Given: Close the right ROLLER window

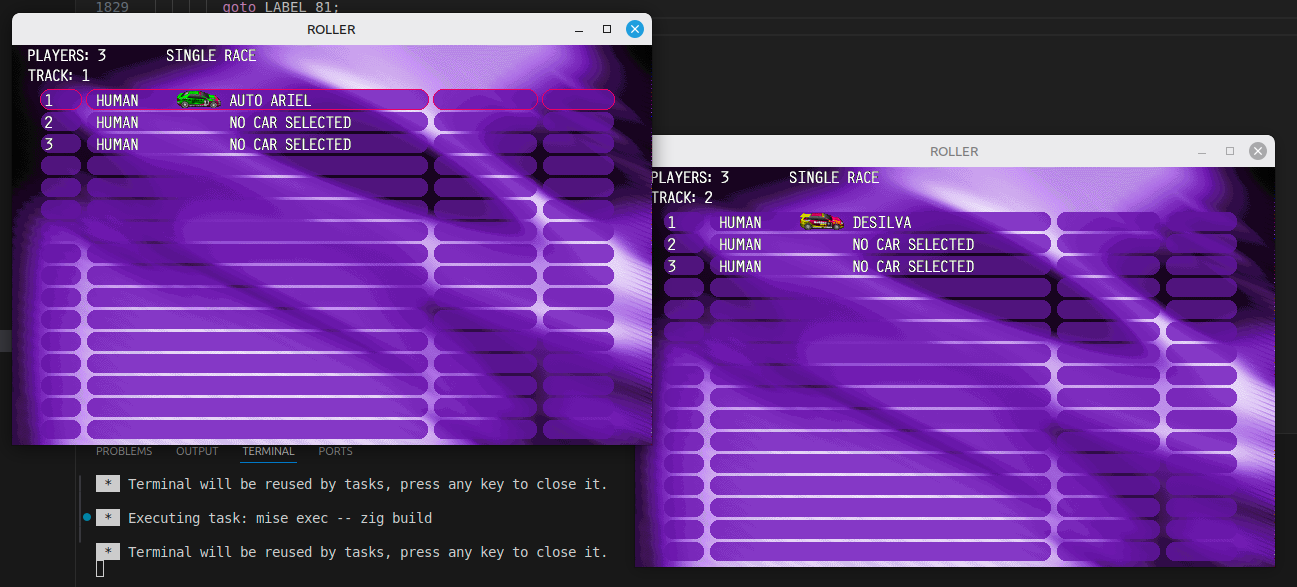Looking at the screenshot, I should (1258, 151).
